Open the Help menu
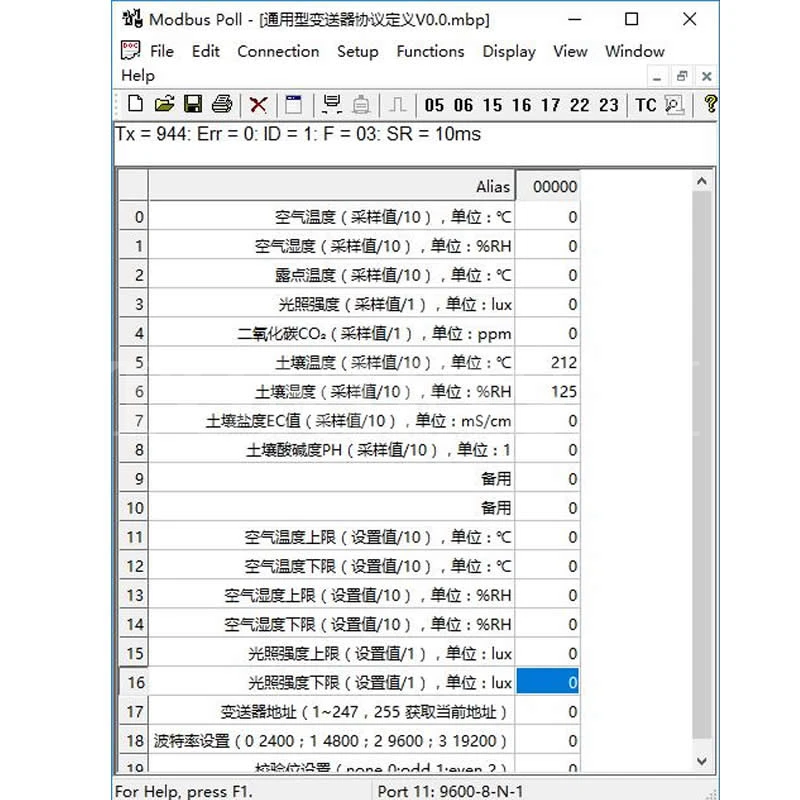 138,76
